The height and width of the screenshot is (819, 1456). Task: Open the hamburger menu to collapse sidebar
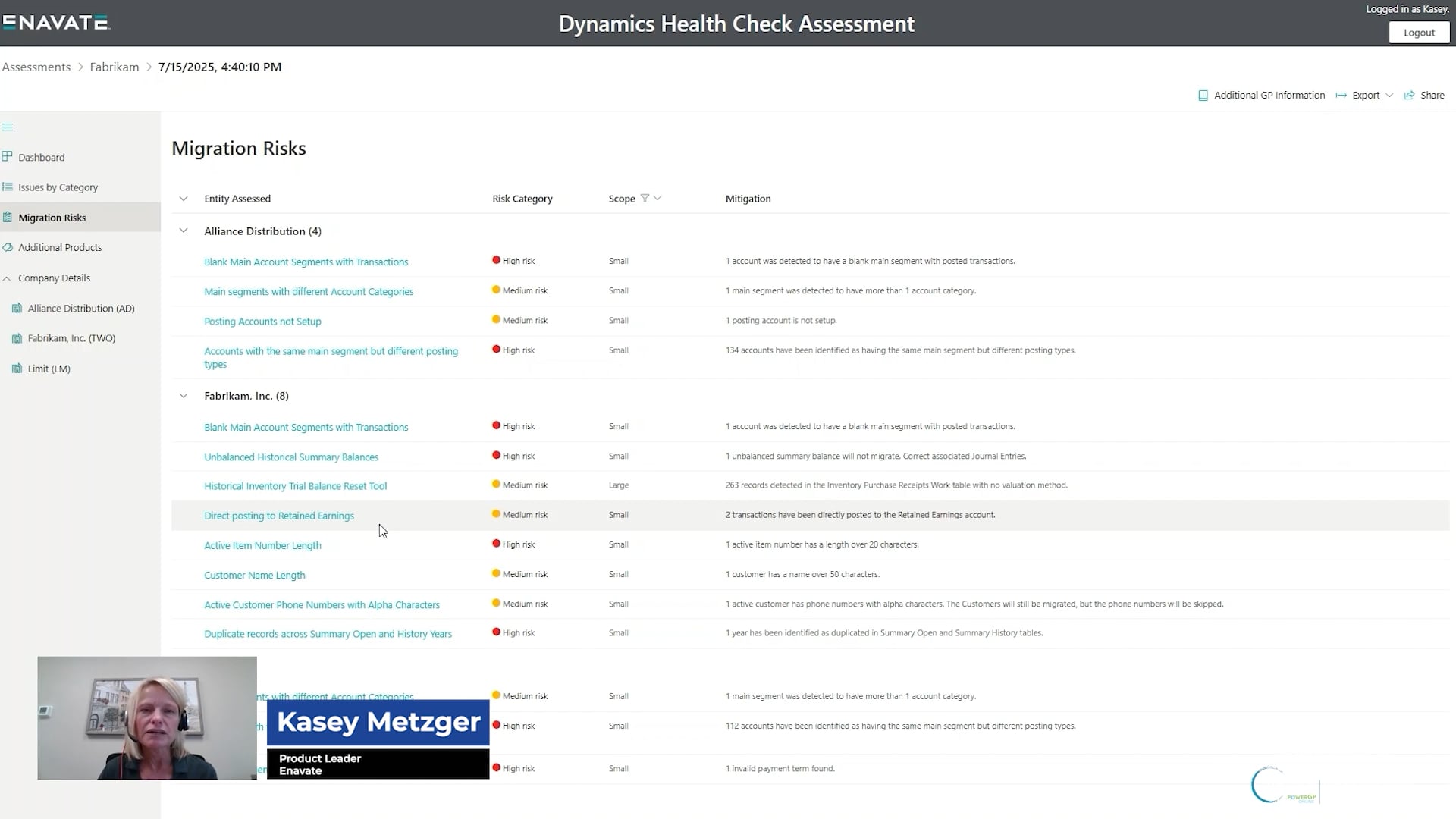pos(8,127)
